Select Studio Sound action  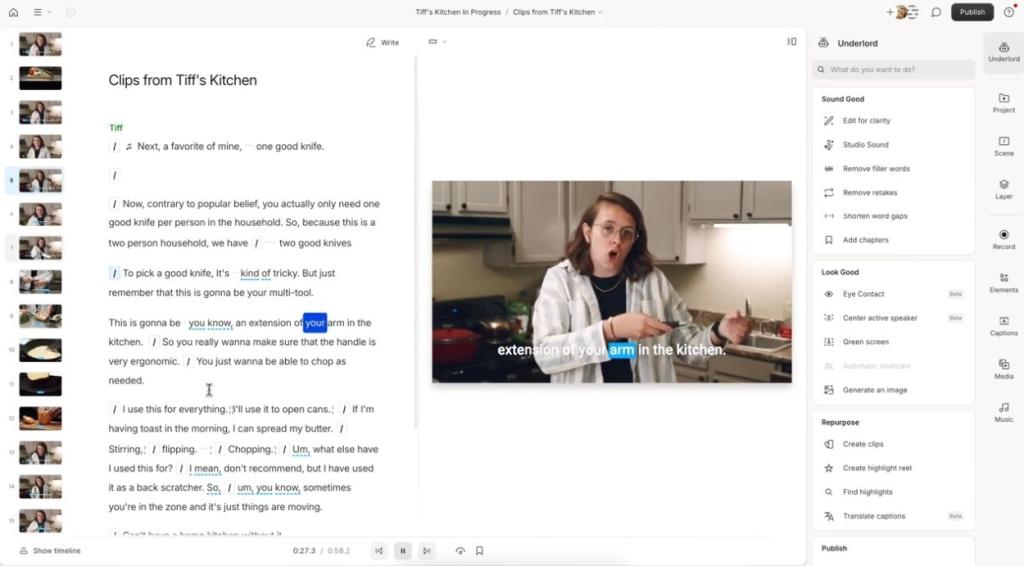click(x=865, y=145)
